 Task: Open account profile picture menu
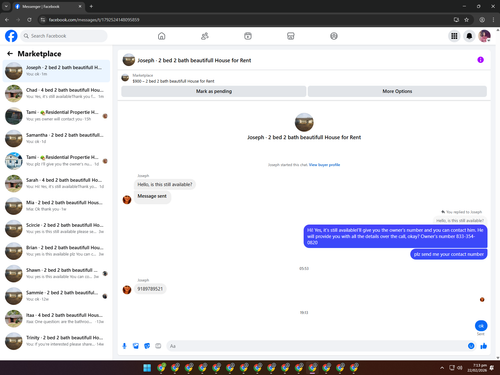tap(484, 36)
